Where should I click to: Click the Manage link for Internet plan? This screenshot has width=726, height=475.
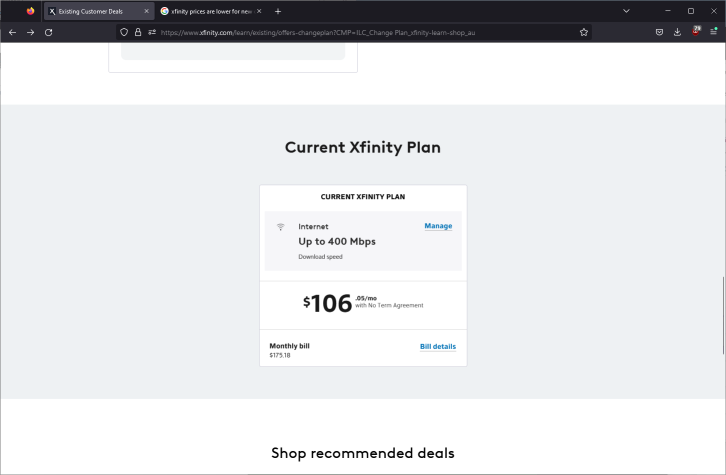click(438, 226)
